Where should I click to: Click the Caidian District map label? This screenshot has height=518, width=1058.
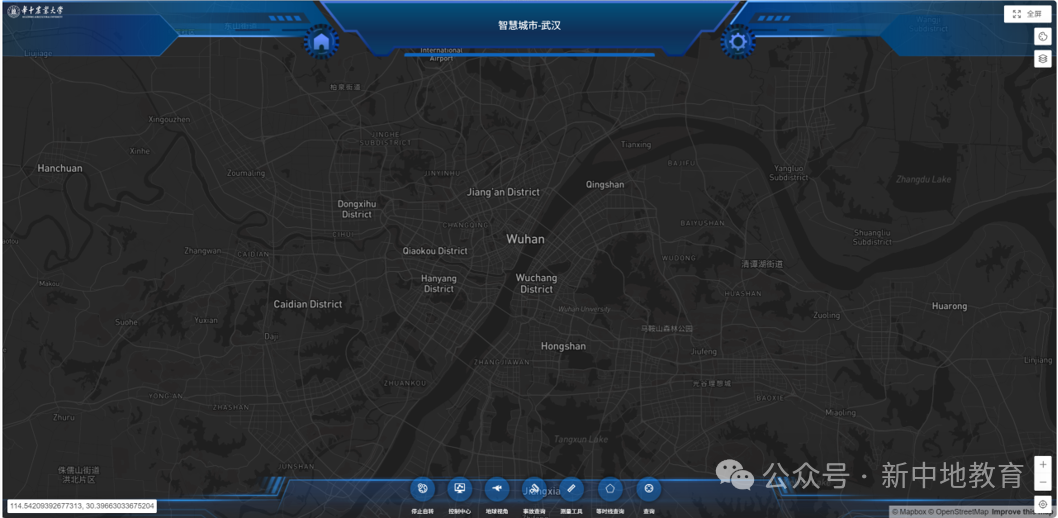coord(308,304)
